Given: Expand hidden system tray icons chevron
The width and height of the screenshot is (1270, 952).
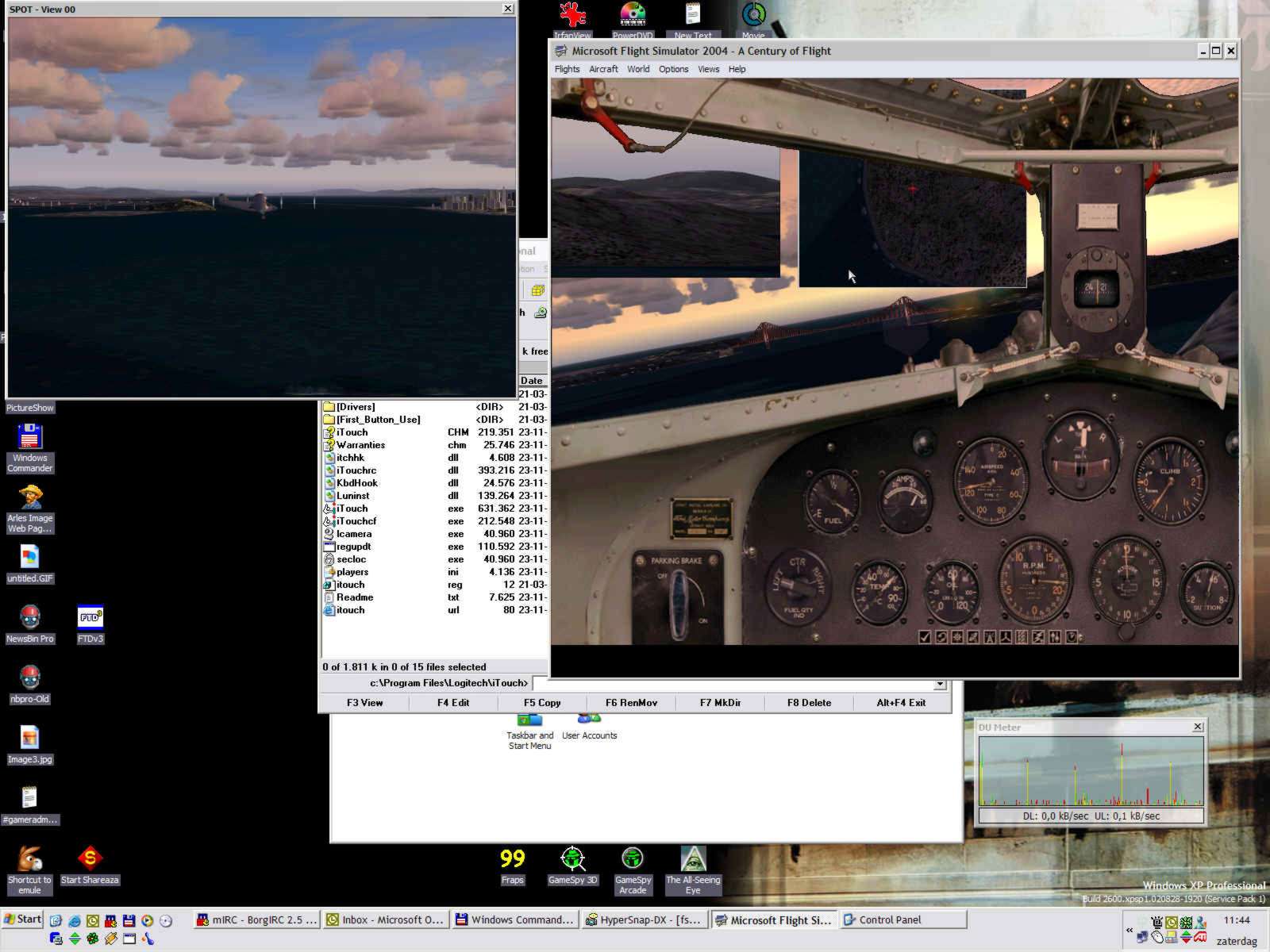Looking at the screenshot, I should (x=1130, y=930).
